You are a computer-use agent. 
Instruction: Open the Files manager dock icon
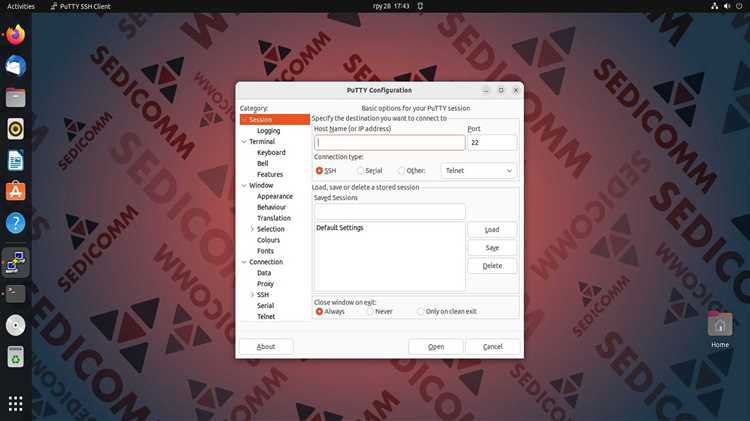point(15,98)
